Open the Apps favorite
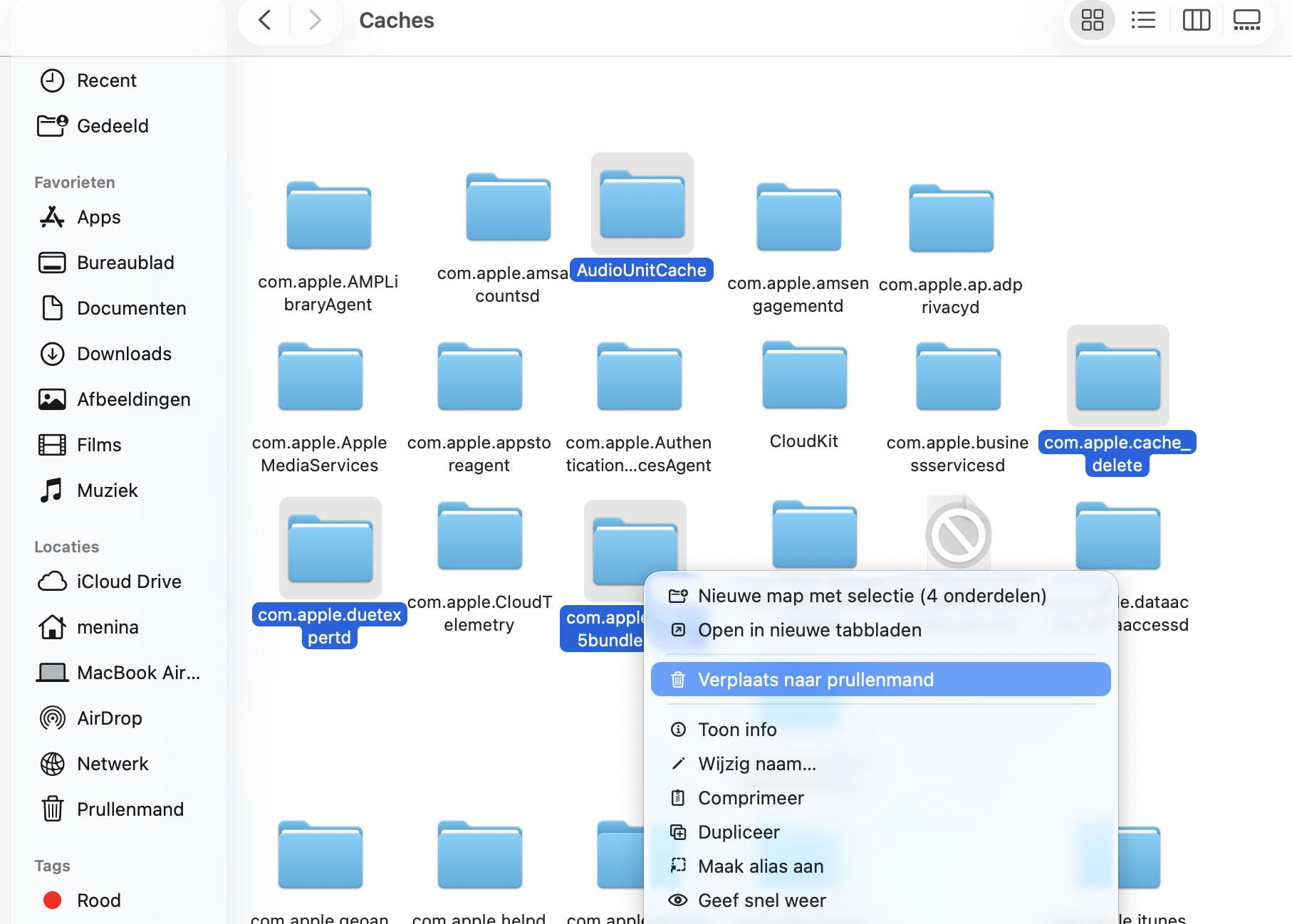The image size is (1292, 924). point(98,217)
